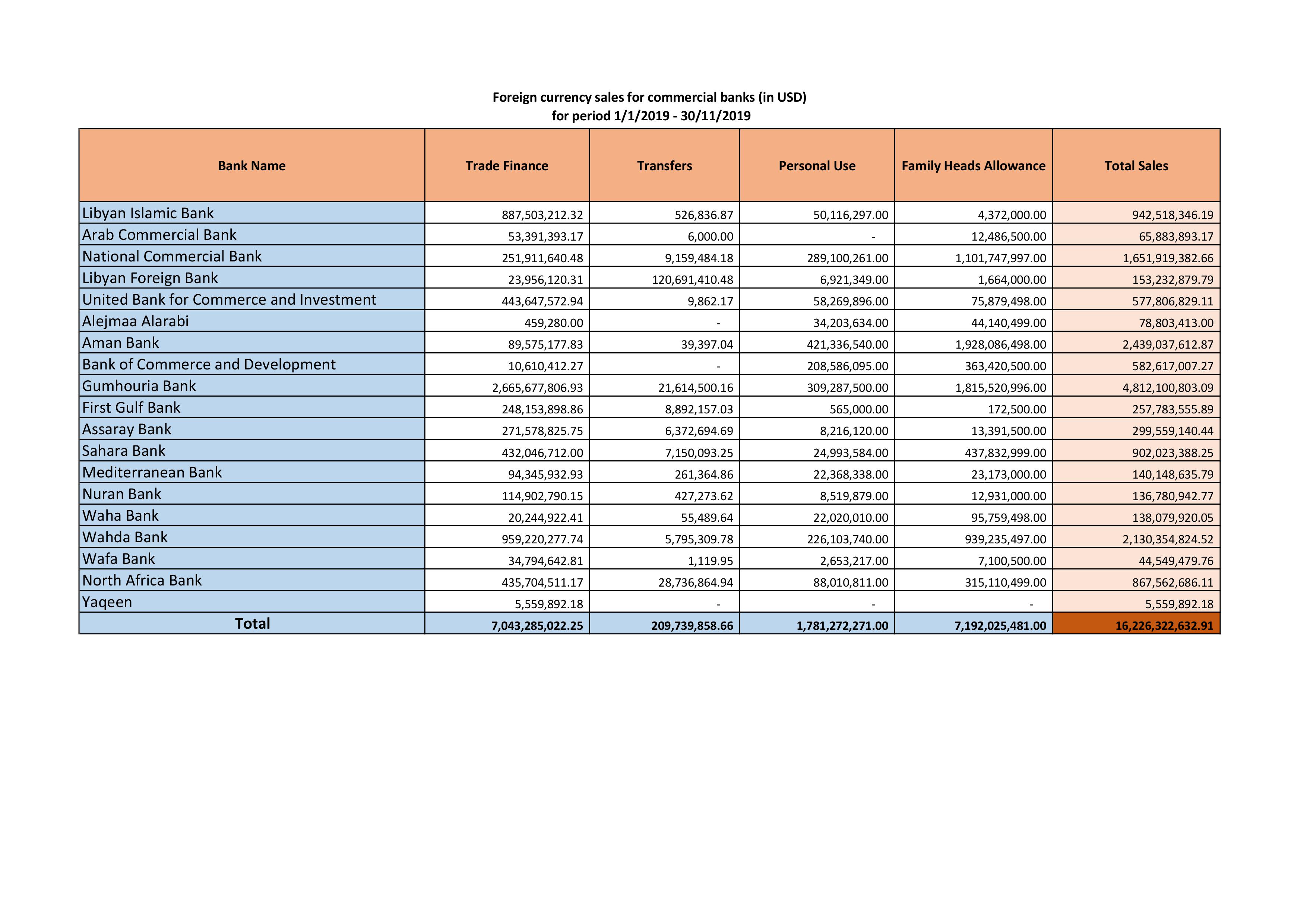Select the 'Aman Bank' cell
1307x924 pixels.
click(251, 343)
